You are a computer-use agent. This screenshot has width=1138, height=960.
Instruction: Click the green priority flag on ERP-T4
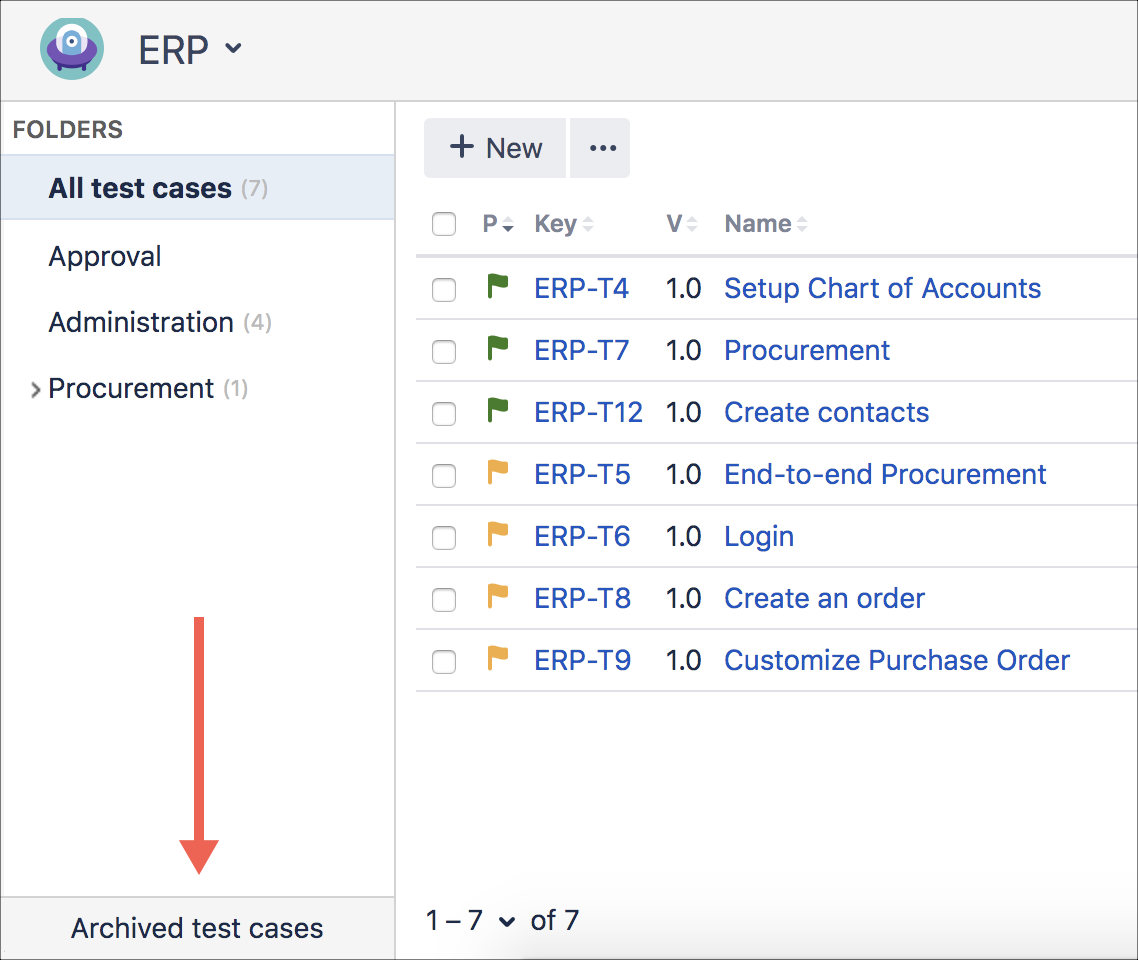498,288
